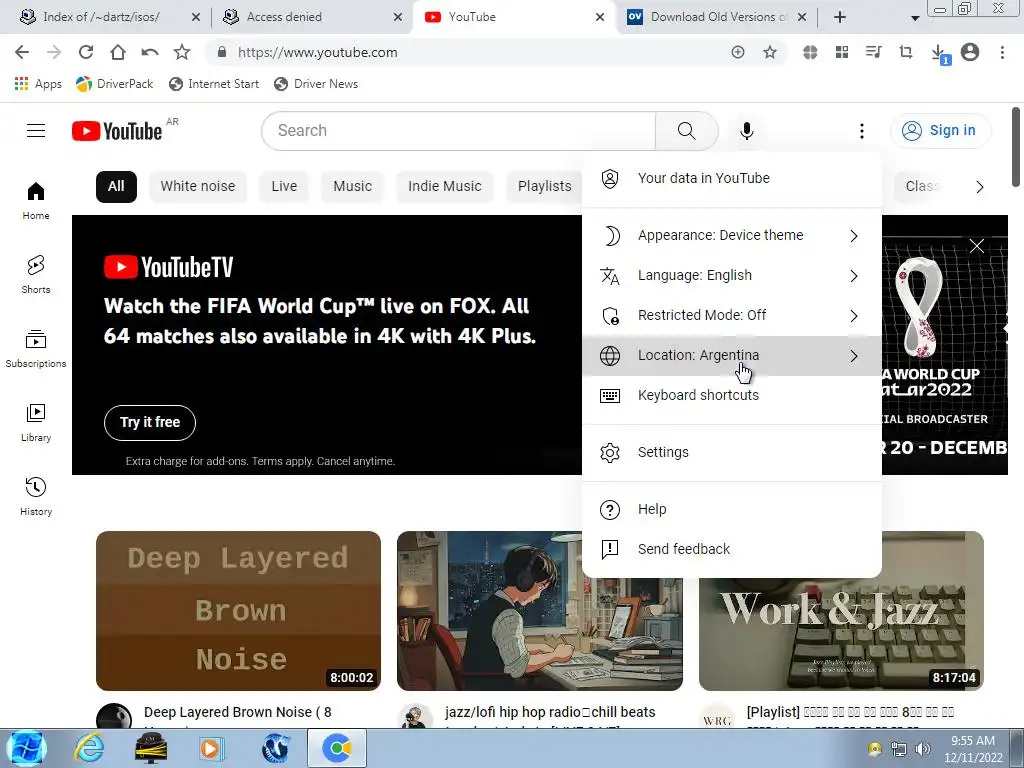
Task: Click the YouTube search input field
Action: [459, 131]
